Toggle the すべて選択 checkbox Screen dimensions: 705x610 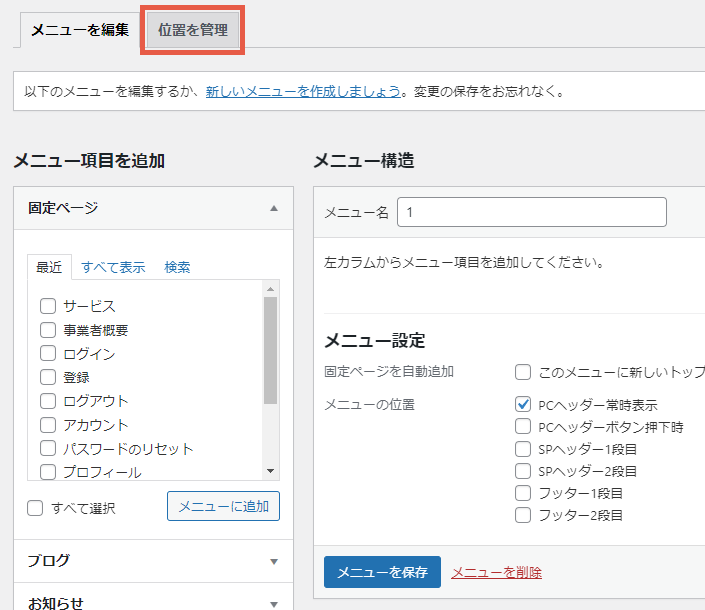[35, 508]
